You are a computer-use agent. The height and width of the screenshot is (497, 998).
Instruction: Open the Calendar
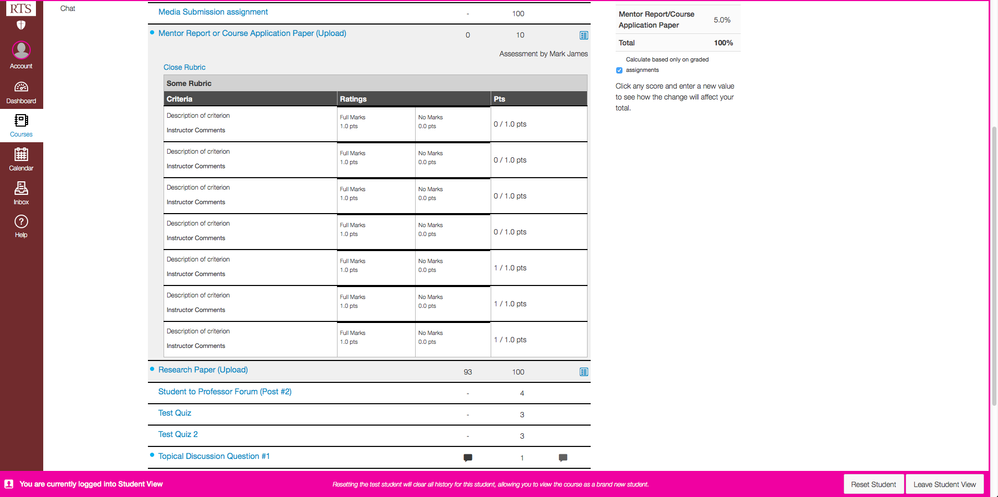pyautogui.click(x=21, y=158)
